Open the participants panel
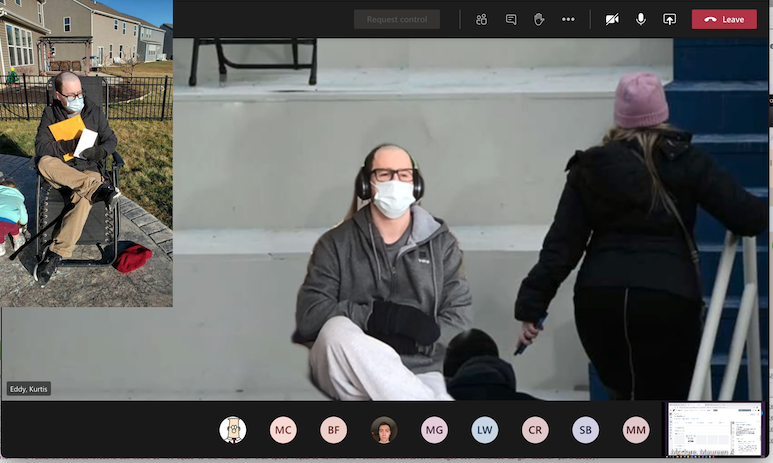The width and height of the screenshot is (773, 463). 481,19
